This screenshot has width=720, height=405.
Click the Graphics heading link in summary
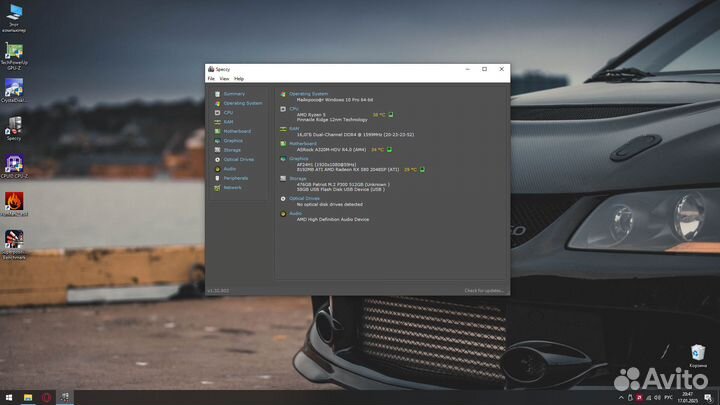pyautogui.click(x=299, y=158)
